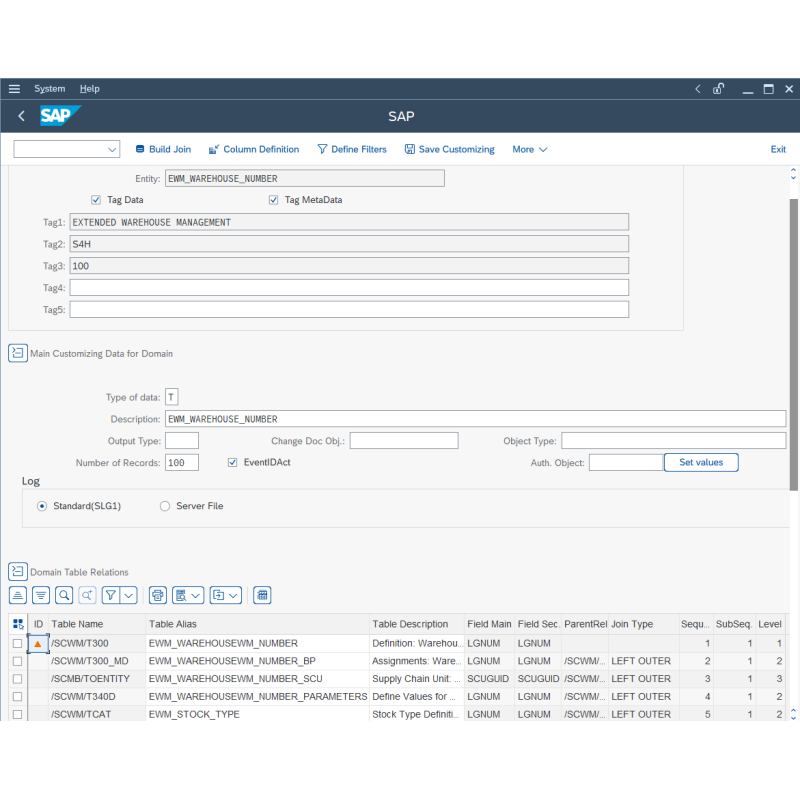800x800 pixels.
Task: Click the Tag5 input field
Action: 349,310
